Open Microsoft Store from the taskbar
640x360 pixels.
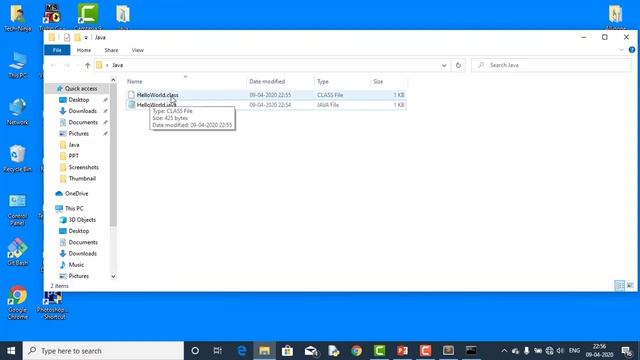coord(287,351)
